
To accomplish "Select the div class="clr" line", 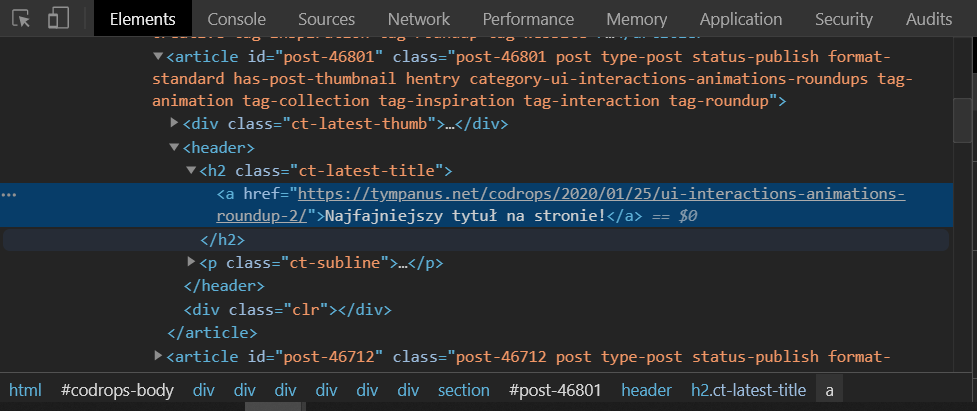I will [287, 309].
